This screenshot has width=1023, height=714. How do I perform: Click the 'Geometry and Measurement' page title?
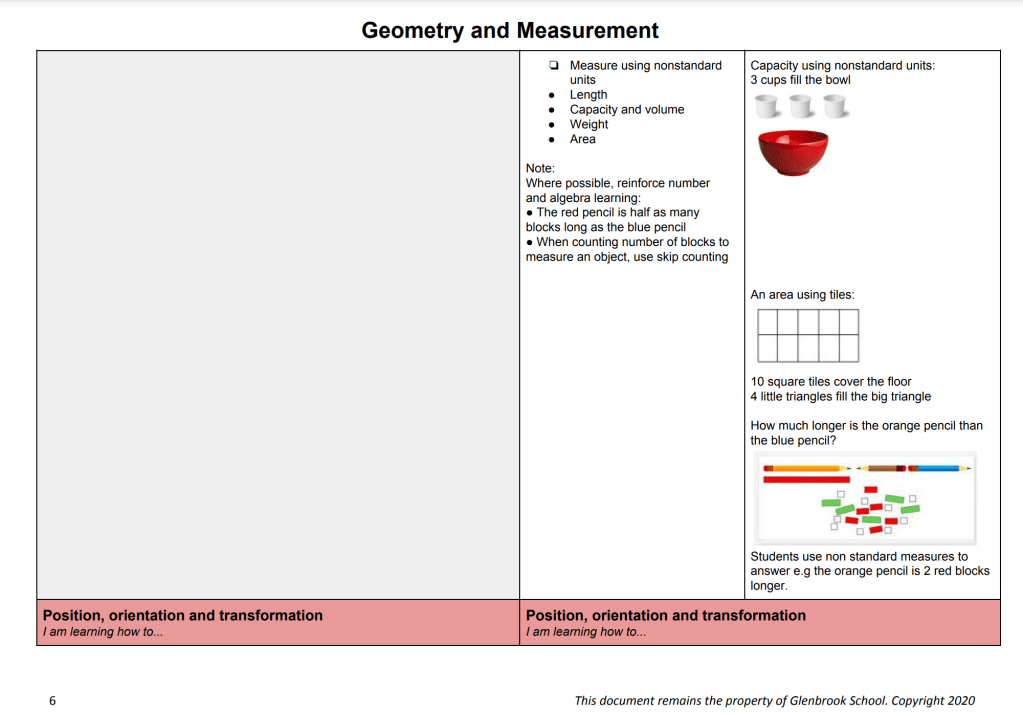510,31
